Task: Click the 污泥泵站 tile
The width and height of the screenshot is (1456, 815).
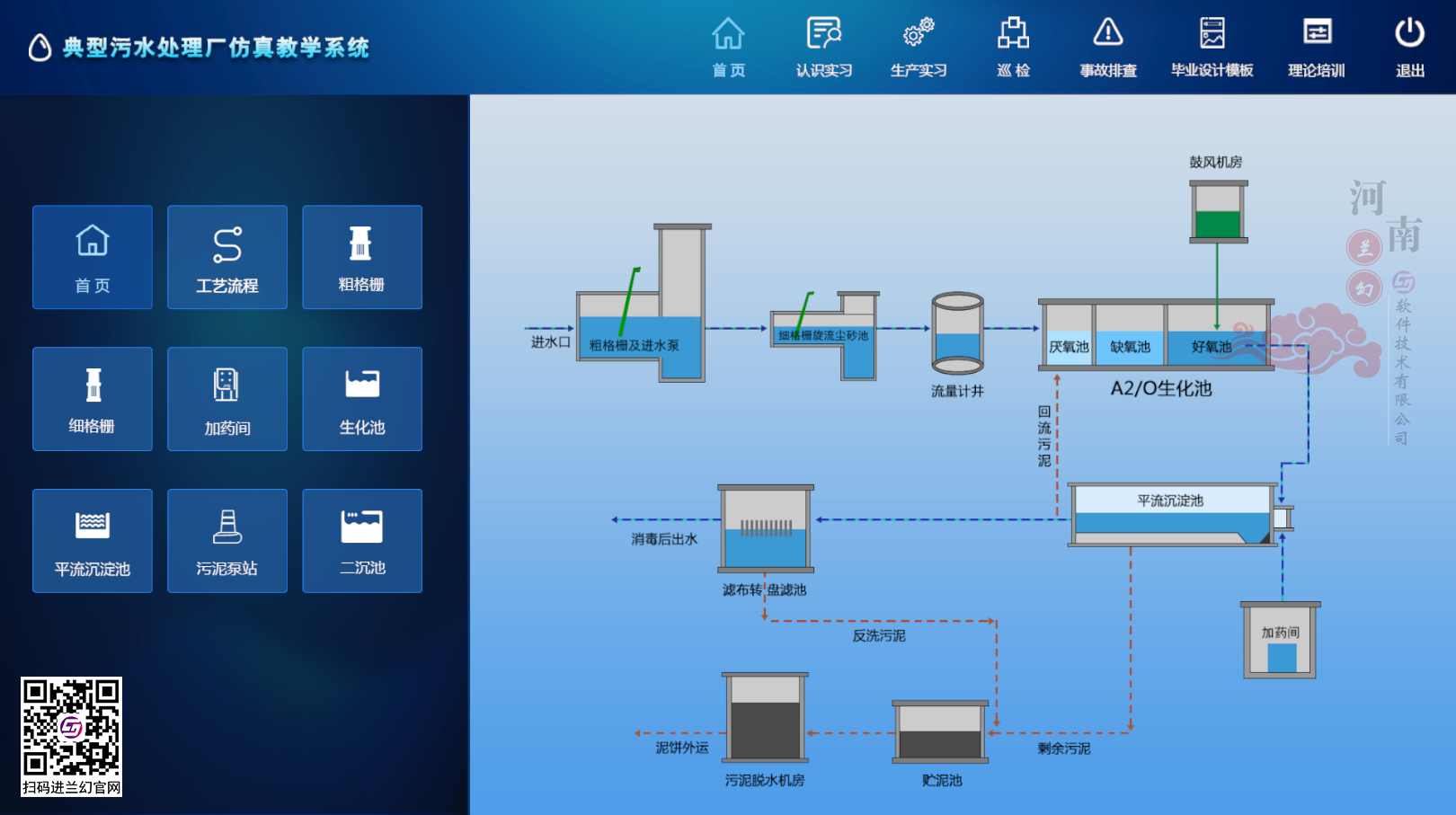Action: 227,541
